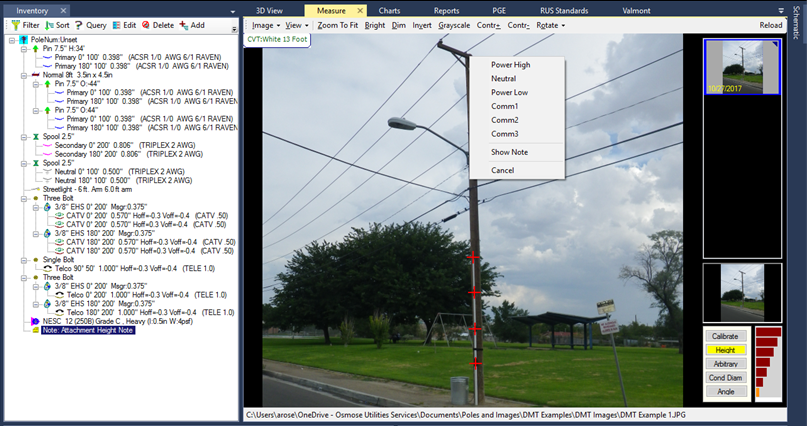
Task: Click the Sort icon in Inventory toolbar
Action: (x=49, y=25)
